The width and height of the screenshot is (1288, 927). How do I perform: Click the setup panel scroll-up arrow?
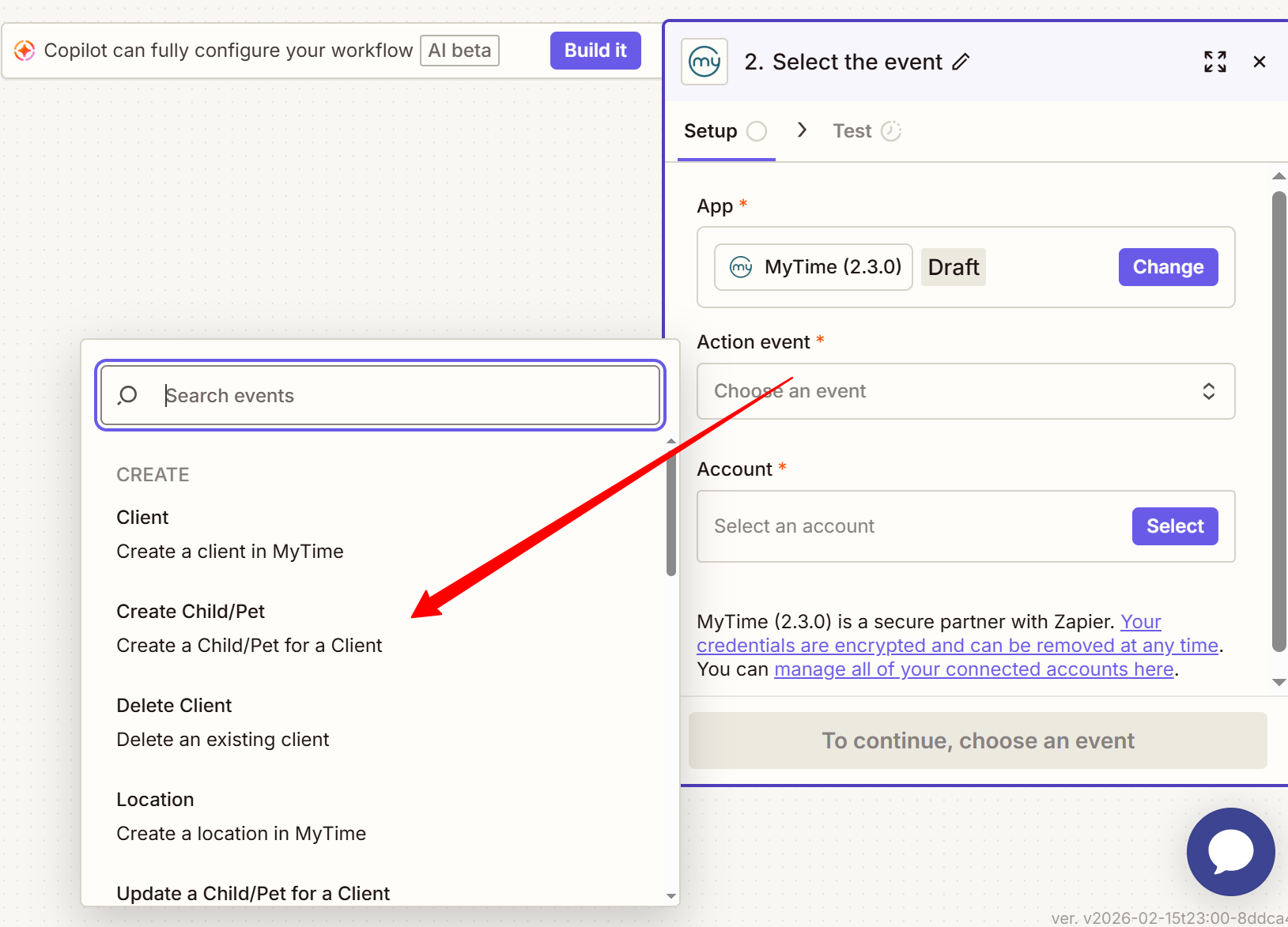pos(1279,175)
